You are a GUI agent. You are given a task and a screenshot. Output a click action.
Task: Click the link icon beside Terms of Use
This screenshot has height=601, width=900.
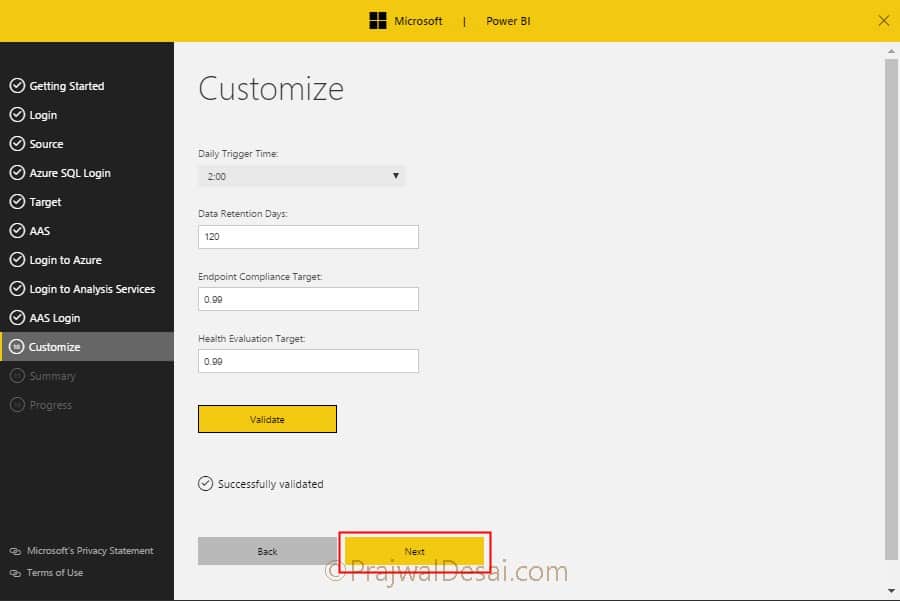[x=15, y=573]
